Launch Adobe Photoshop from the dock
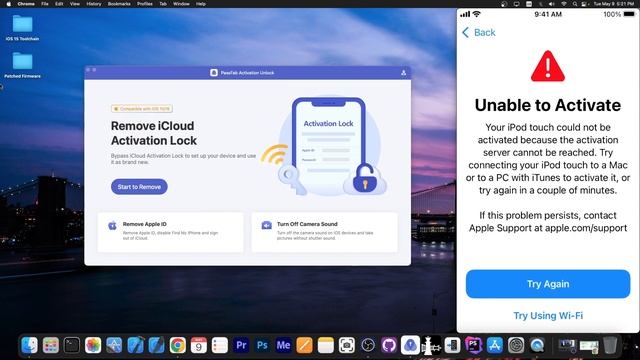 262,345
